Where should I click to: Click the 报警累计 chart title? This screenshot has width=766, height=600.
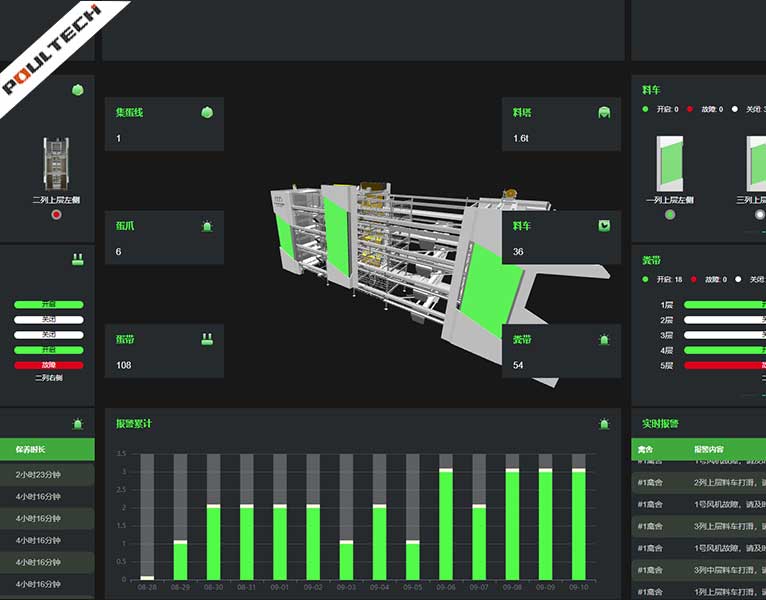pos(134,424)
